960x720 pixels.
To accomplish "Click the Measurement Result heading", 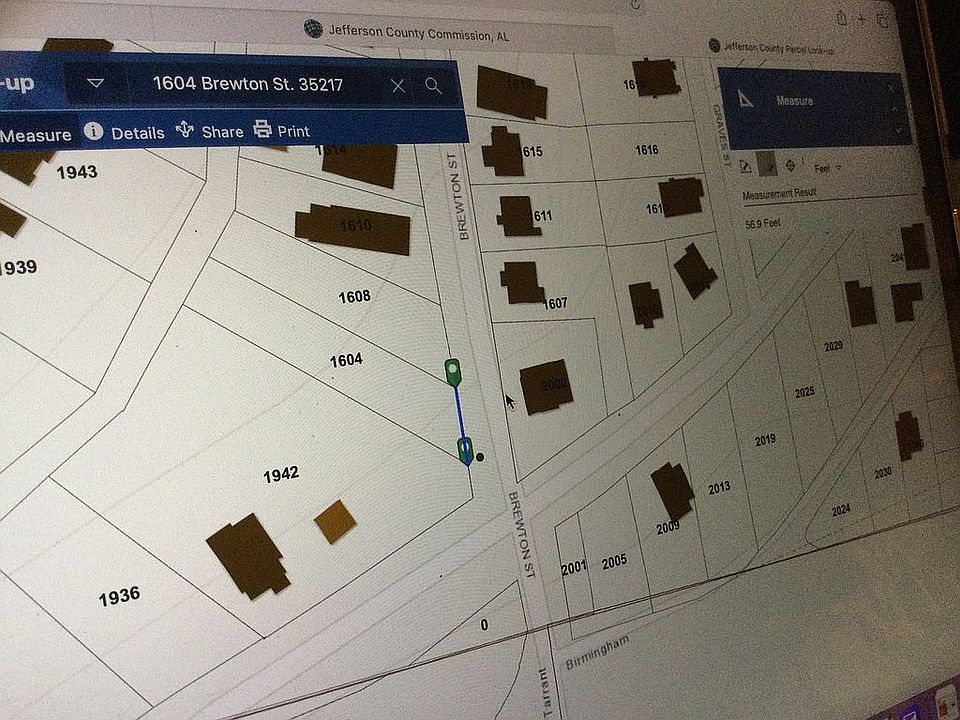I will coord(779,194).
